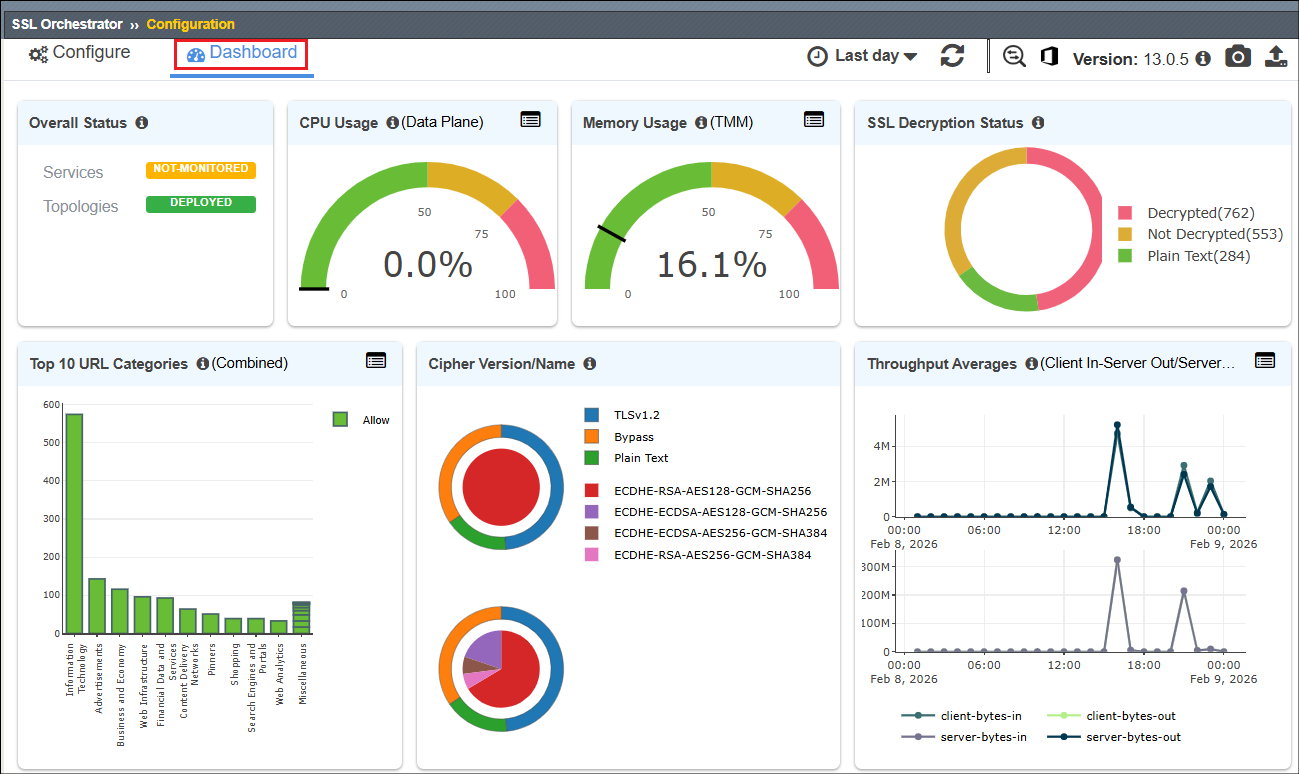
Task: Click the Configuration breadcrumb
Action: coord(191,24)
